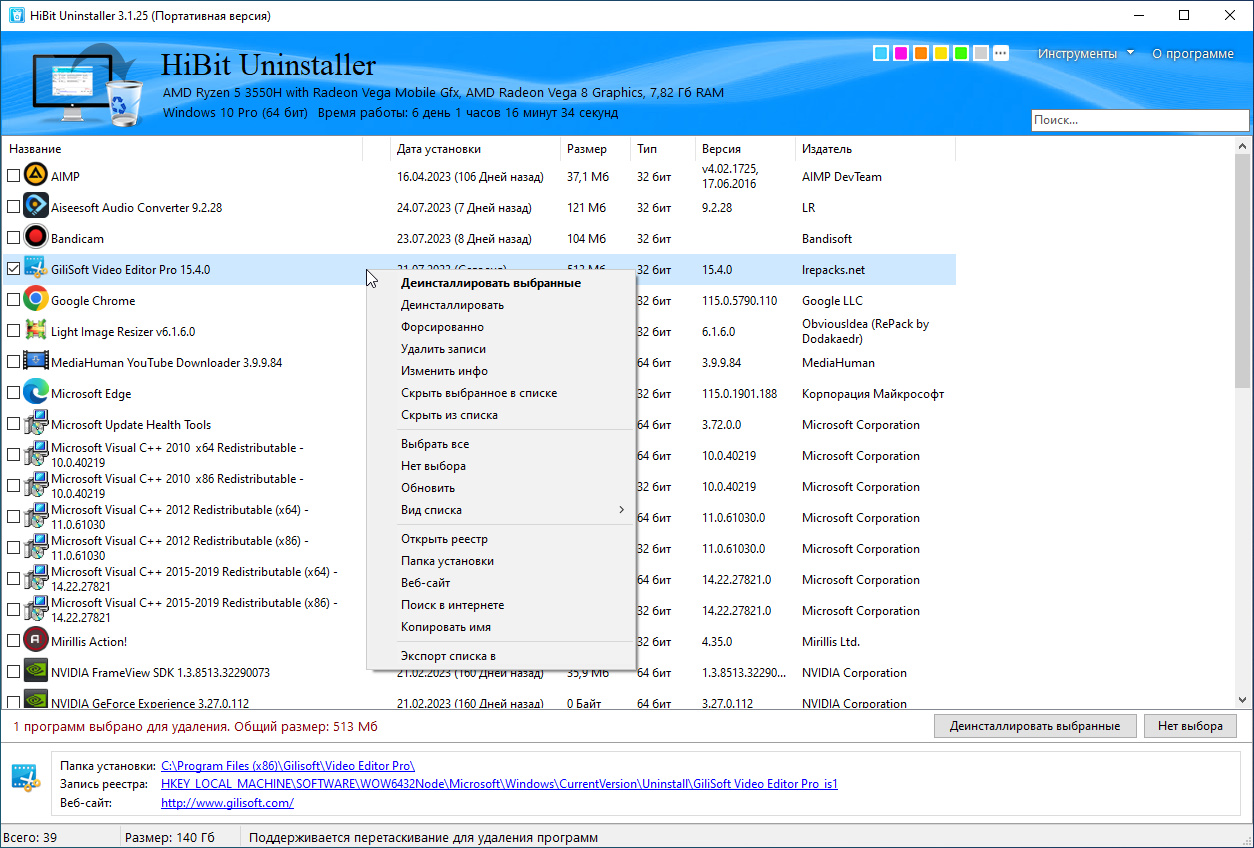Tick the Microsoft Update Health Tools checkbox
Viewport: 1254px width, 848px height.
click(x=13, y=424)
